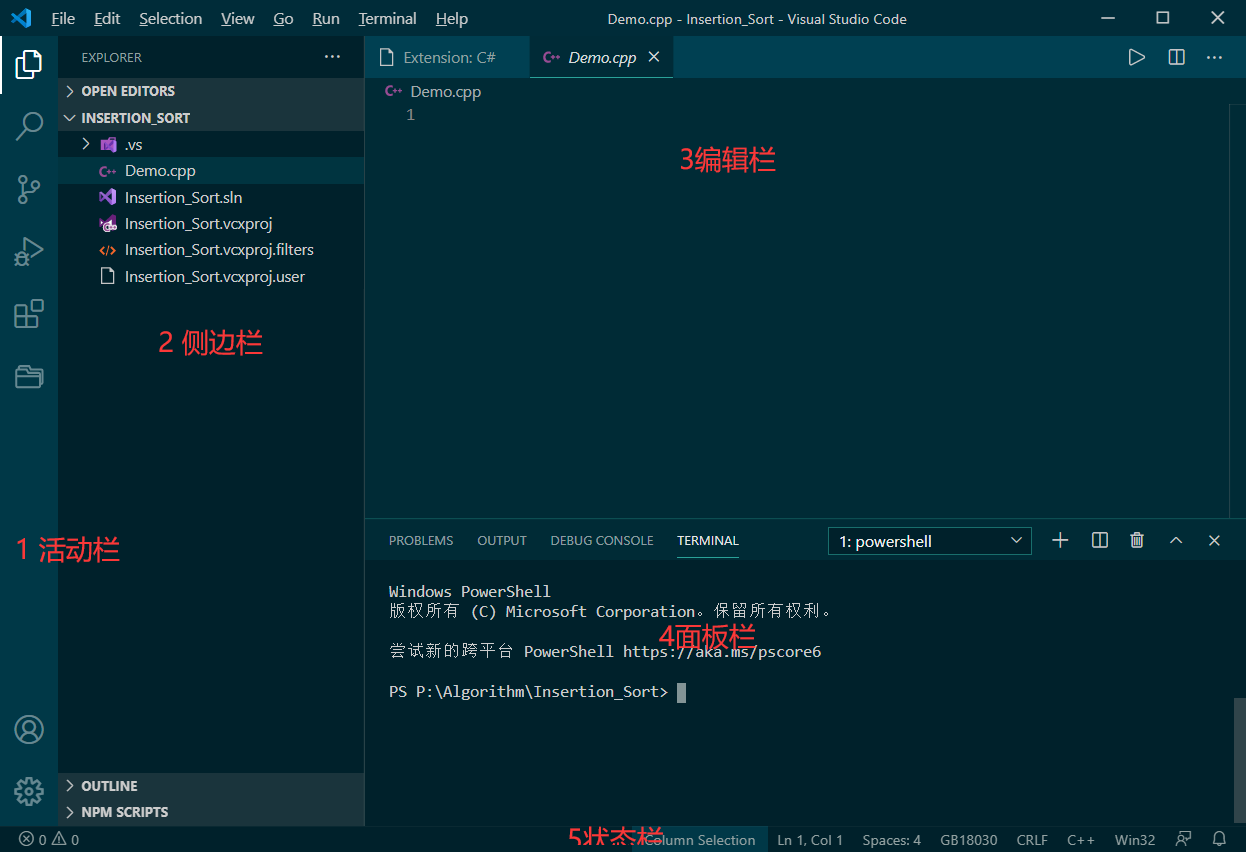Open the Help menu
Image resolution: width=1246 pixels, height=852 pixels.
tap(452, 18)
